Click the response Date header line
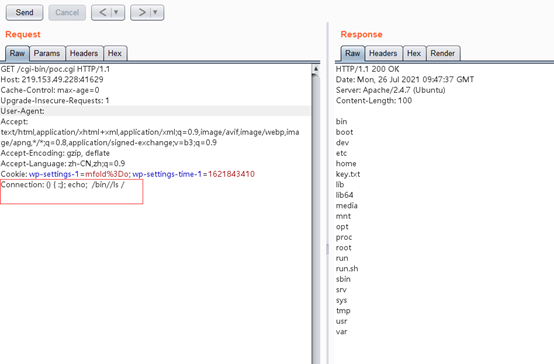The height and width of the screenshot is (364, 554). pyautogui.click(x=405, y=80)
